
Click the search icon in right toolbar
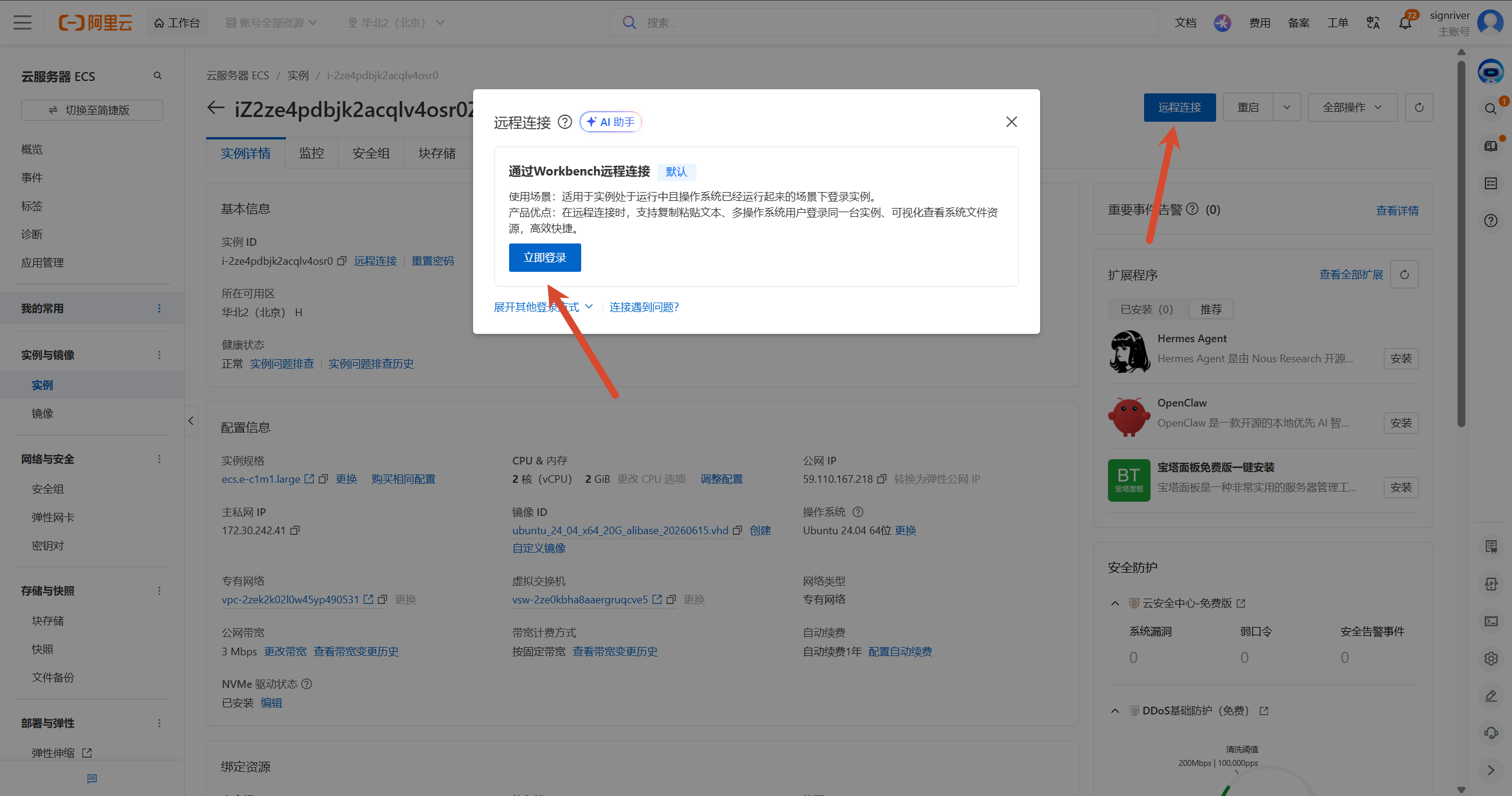coord(1491,109)
